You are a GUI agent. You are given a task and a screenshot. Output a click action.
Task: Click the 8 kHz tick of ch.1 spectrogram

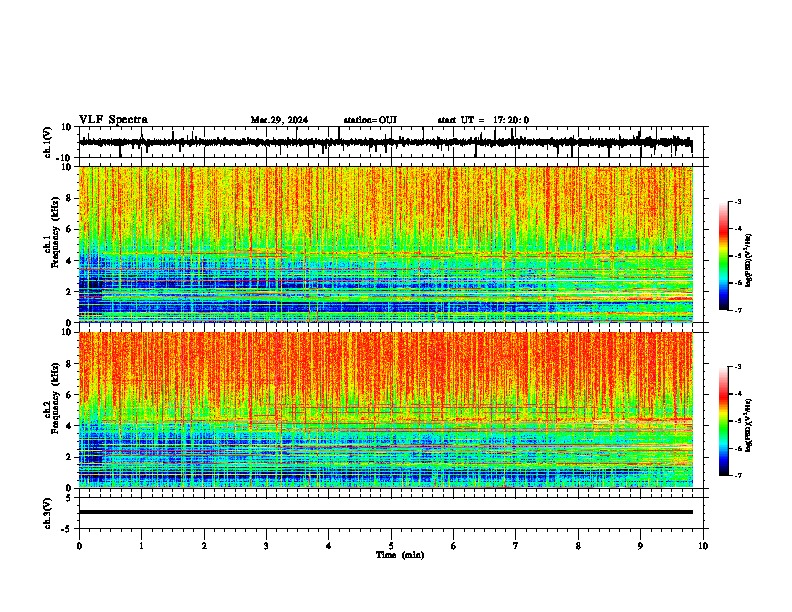point(69,198)
